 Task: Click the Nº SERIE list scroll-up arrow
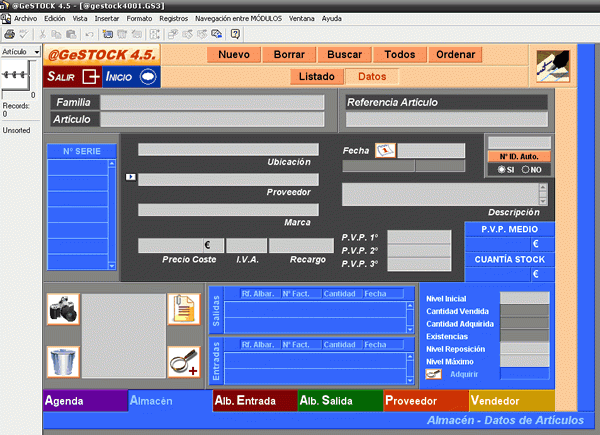click(x=112, y=163)
